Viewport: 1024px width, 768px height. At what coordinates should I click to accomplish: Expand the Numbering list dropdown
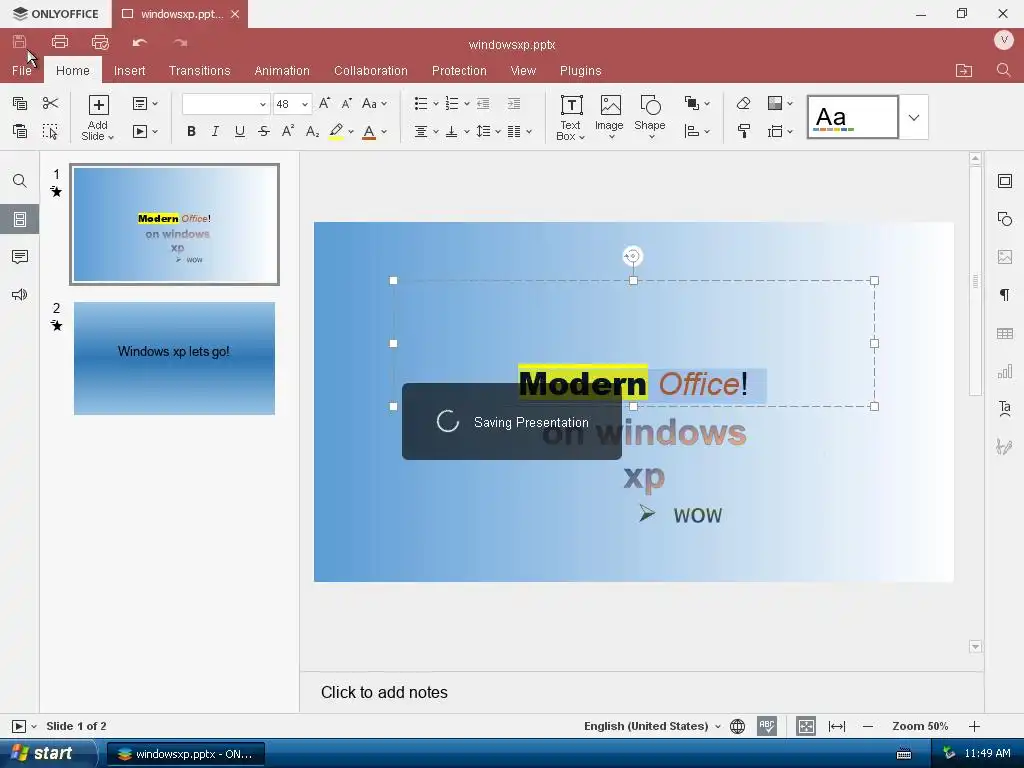pos(467,104)
